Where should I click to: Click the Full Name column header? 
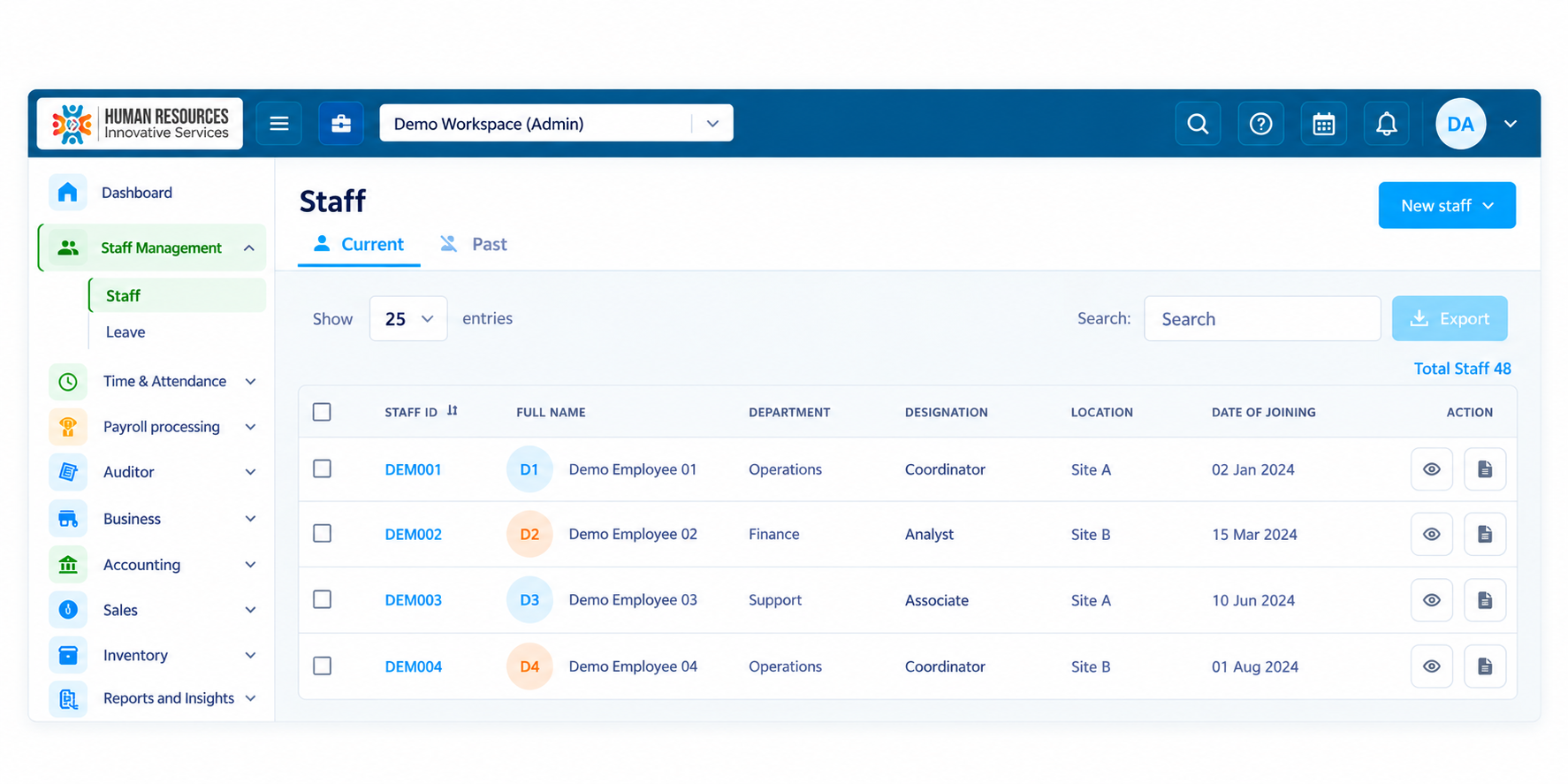pos(551,412)
